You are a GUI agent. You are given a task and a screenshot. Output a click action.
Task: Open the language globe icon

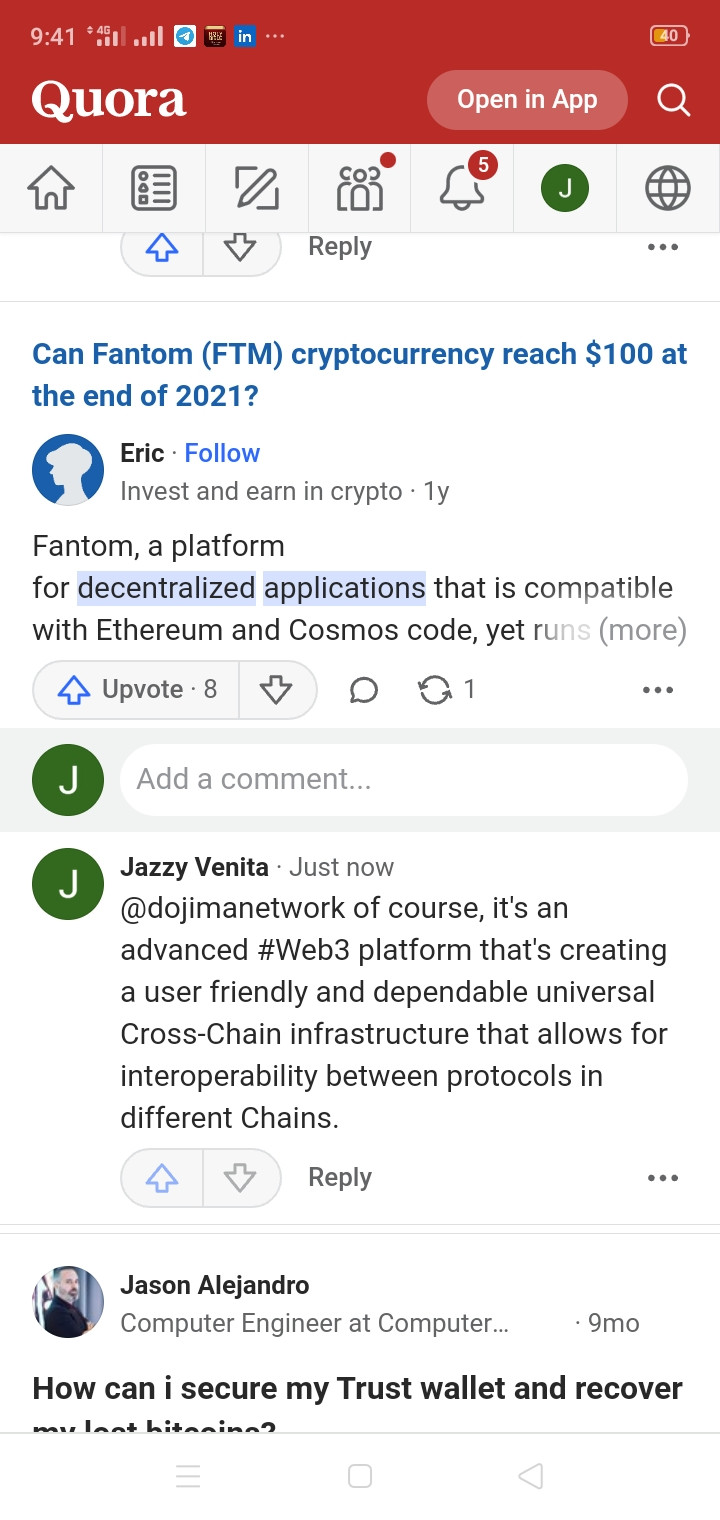[x=668, y=188]
